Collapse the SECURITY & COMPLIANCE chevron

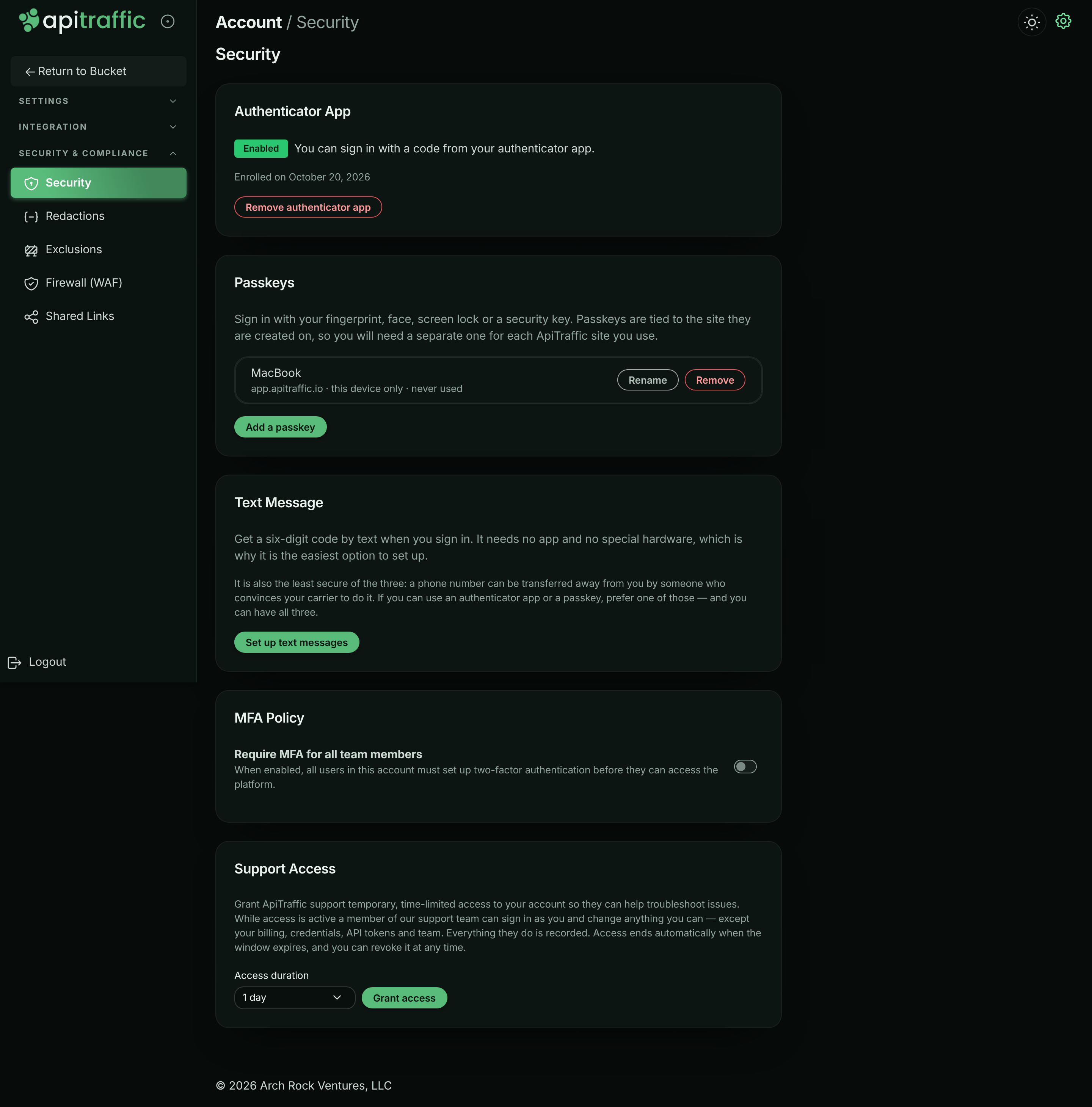[x=173, y=153]
